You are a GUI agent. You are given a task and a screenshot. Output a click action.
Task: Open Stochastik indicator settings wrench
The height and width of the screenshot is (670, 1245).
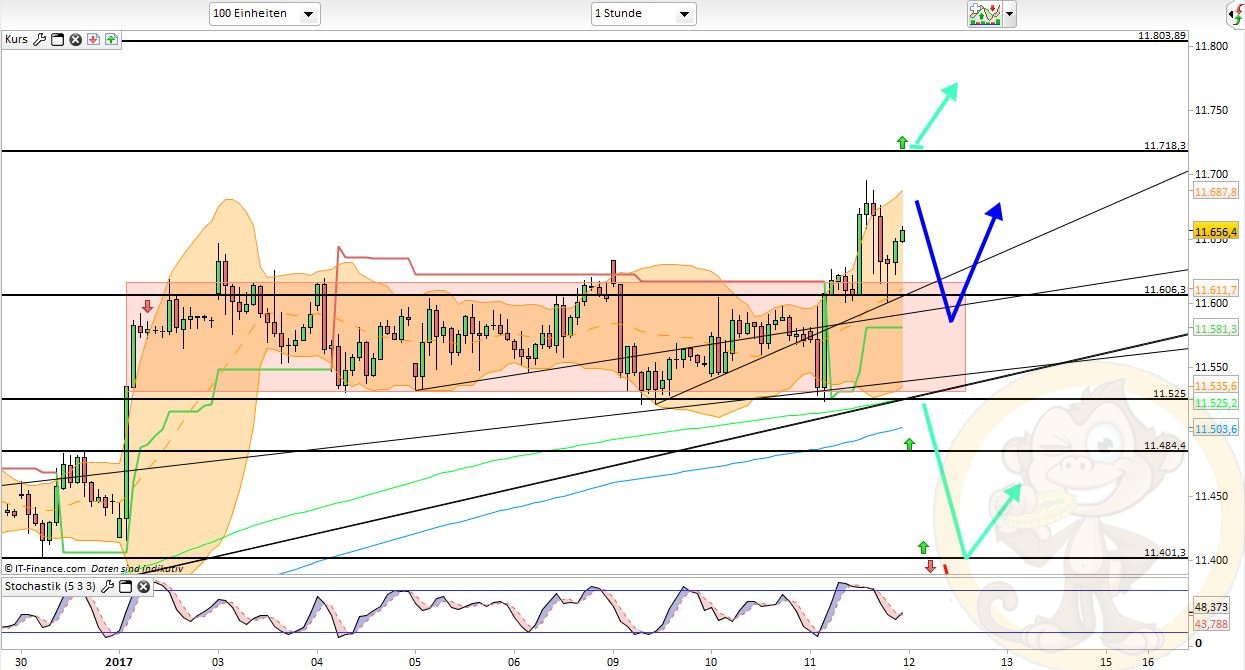coord(108,586)
